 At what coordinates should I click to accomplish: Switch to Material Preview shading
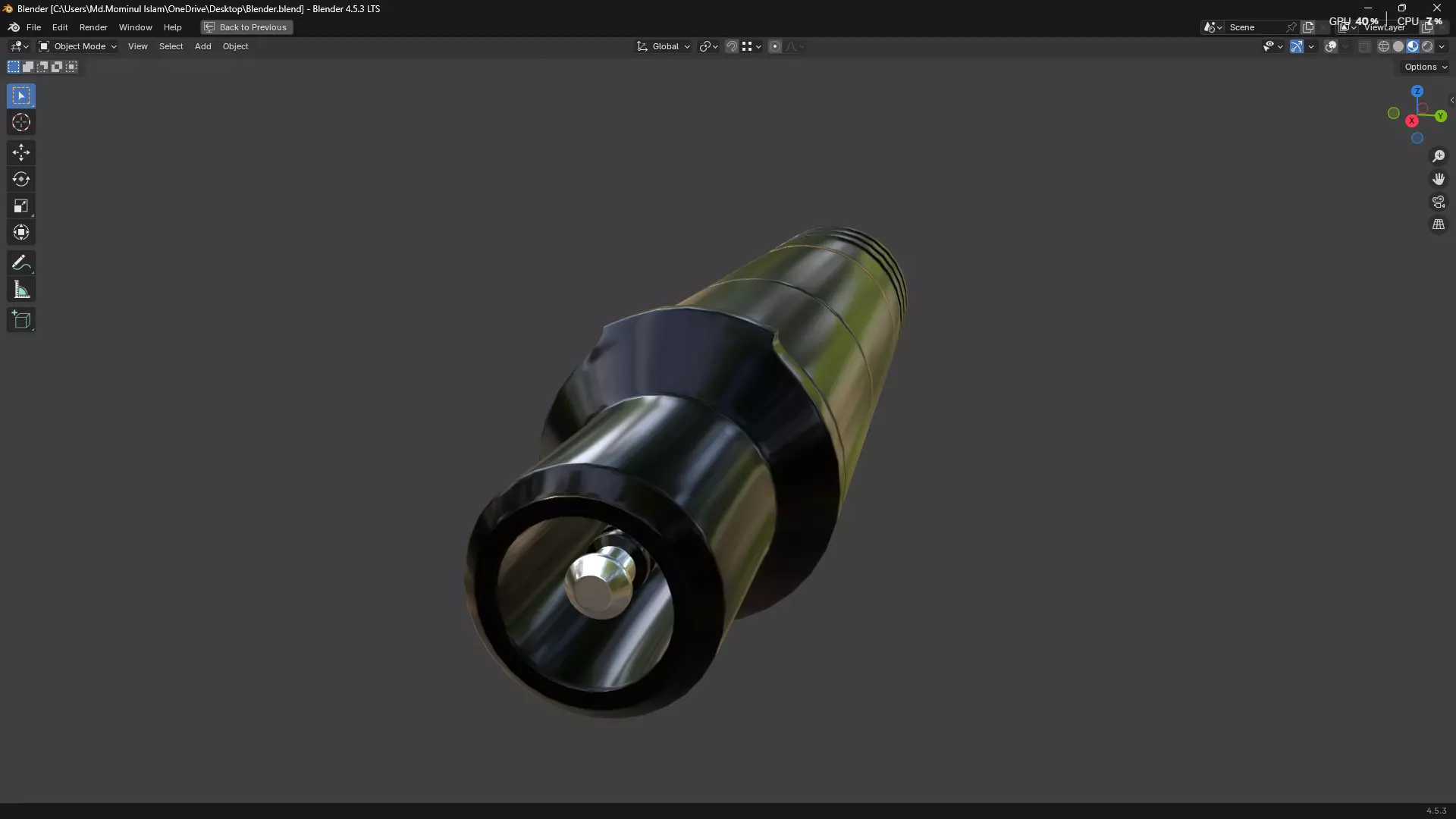pyautogui.click(x=1413, y=46)
